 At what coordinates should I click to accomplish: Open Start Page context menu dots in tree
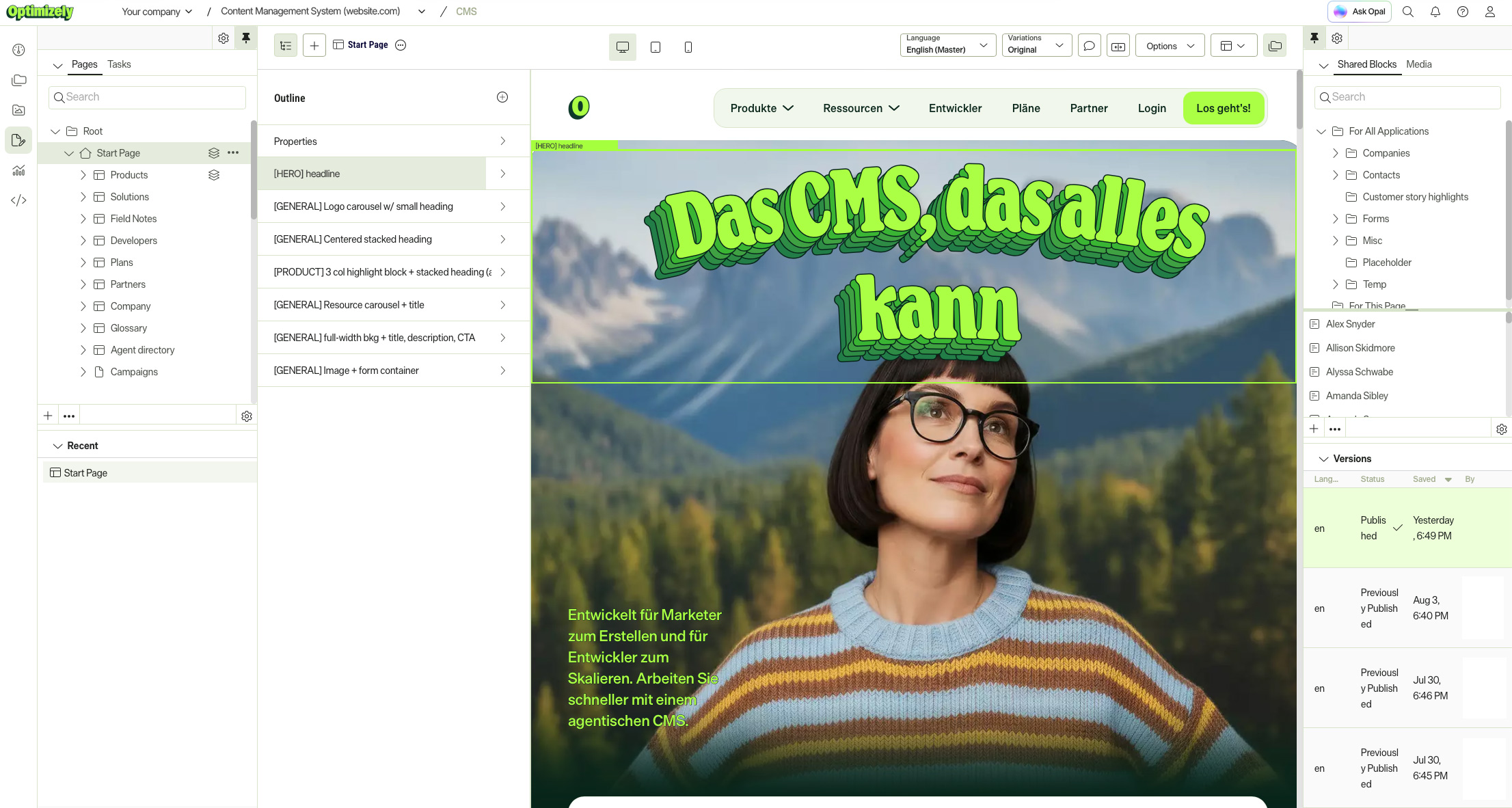(x=233, y=153)
